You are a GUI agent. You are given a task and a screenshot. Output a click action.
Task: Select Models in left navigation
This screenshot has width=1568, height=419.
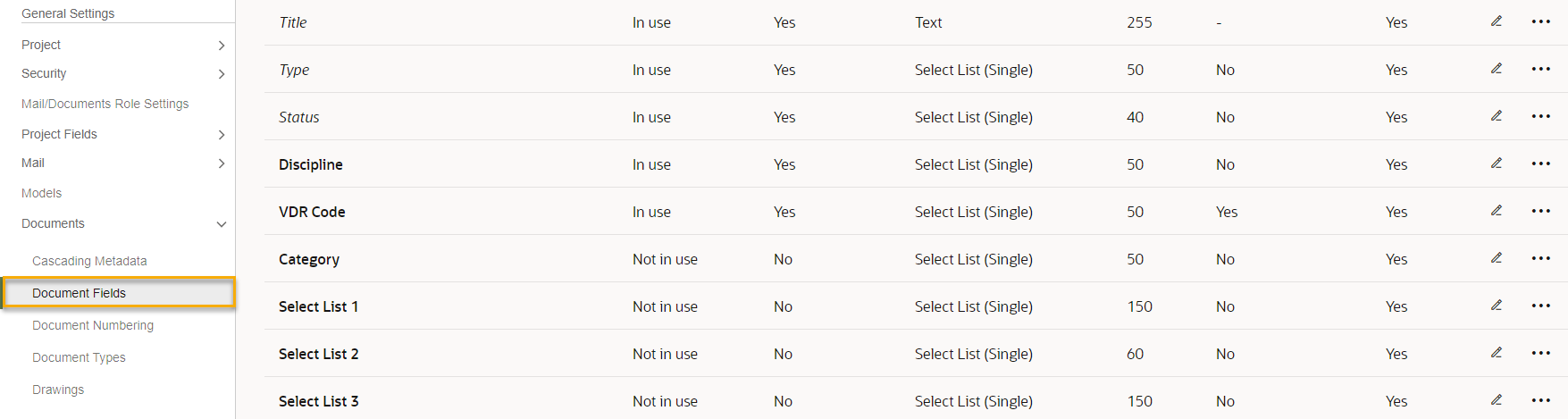[41, 193]
